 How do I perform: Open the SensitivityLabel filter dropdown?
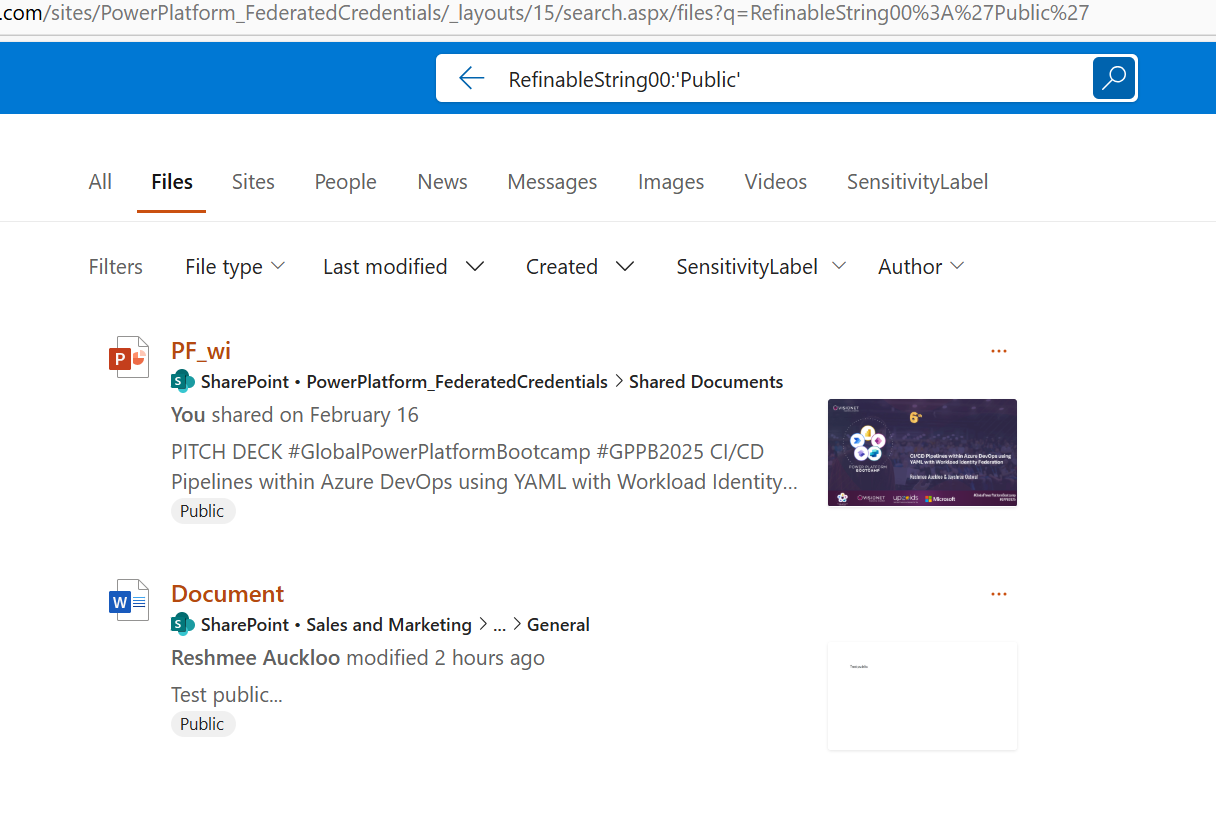(761, 267)
